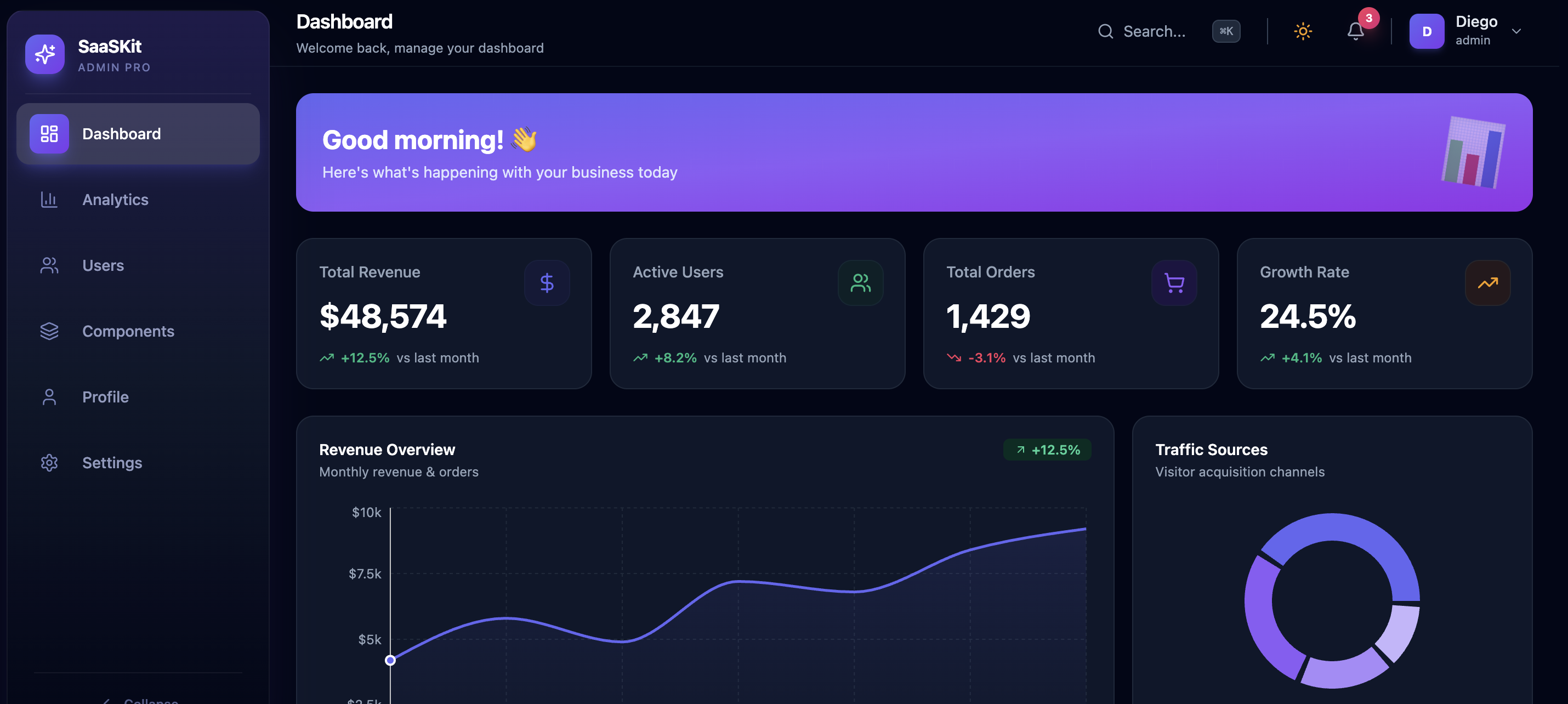
Task: Click the shopping cart icon on Total Orders
Action: [1174, 282]
